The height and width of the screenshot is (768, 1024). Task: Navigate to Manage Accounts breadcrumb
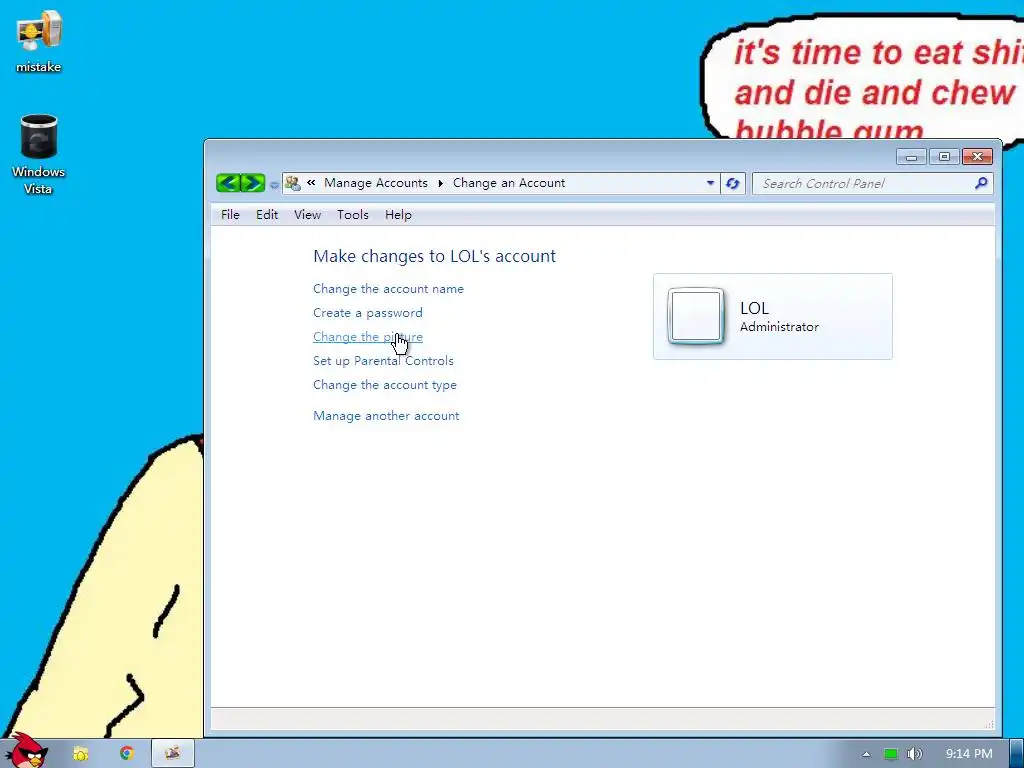(376, 183)
